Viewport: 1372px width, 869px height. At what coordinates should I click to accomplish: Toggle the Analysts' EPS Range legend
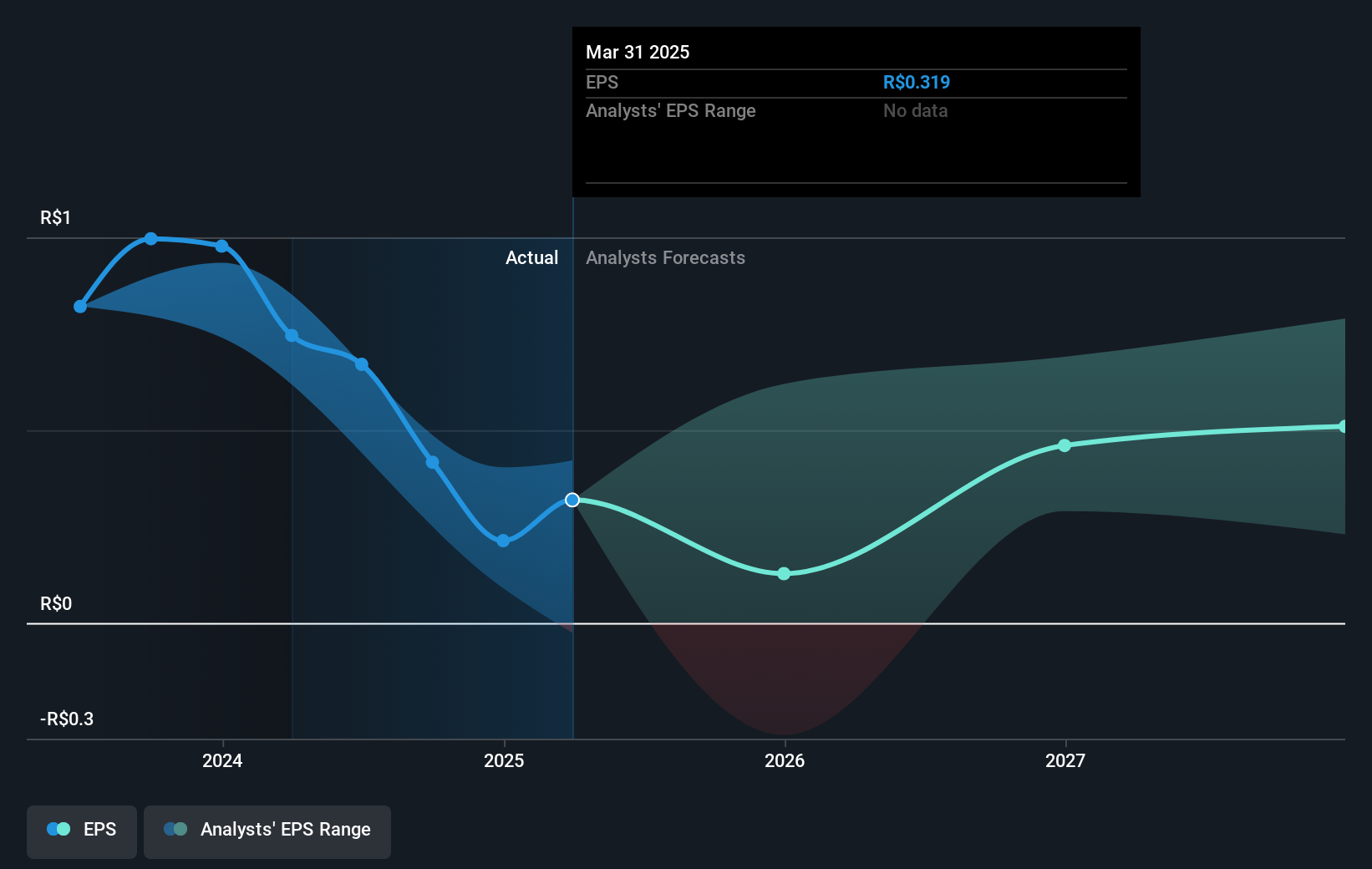pos(267,831)
